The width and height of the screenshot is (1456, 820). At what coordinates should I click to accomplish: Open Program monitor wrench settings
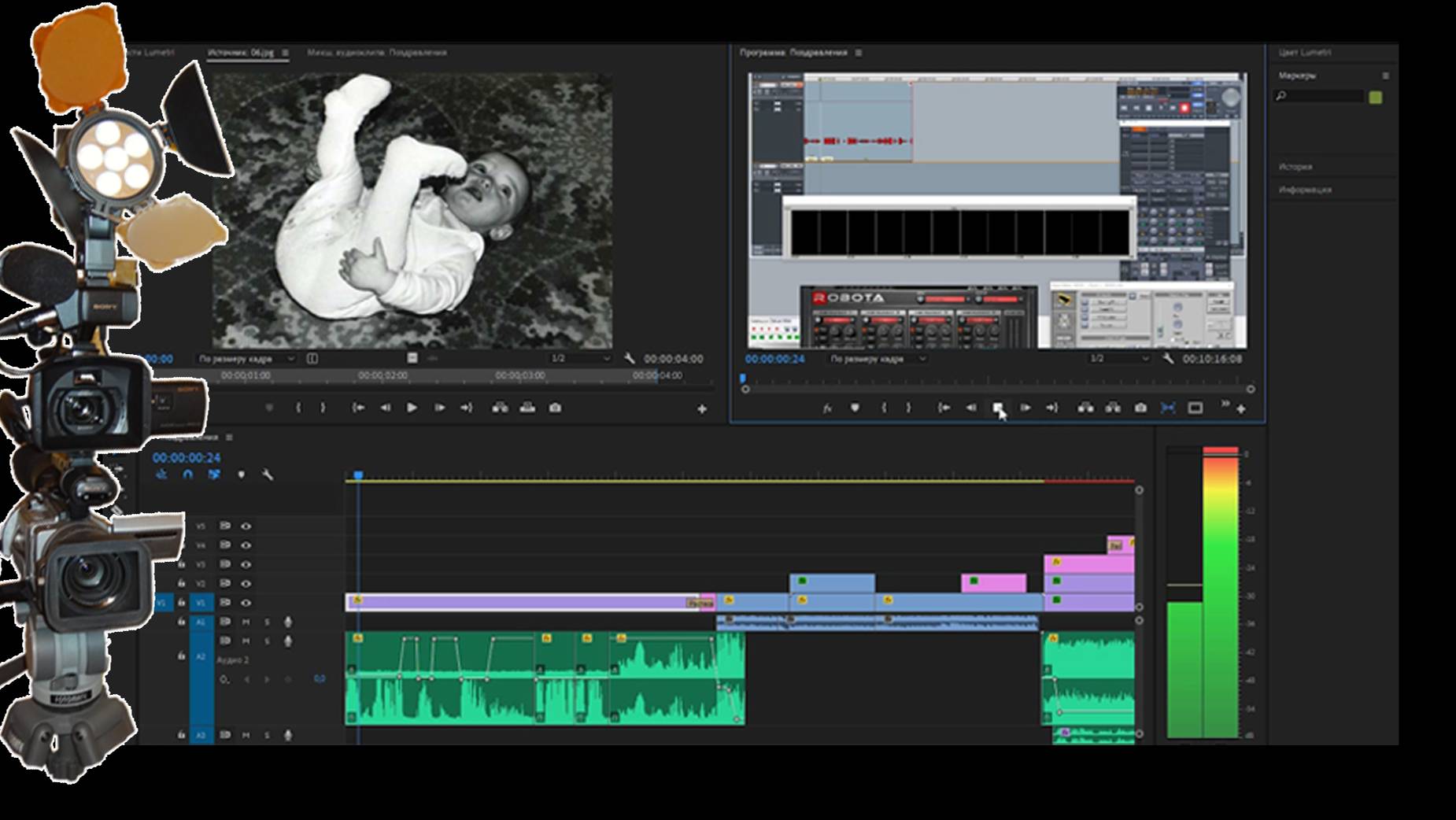click(1169, 358)
